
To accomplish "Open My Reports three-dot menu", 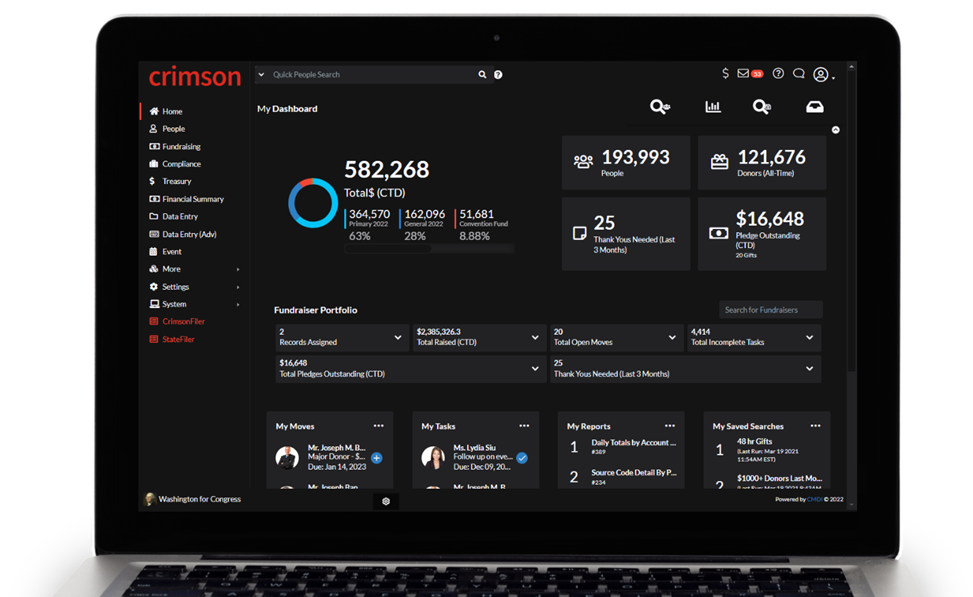I will pyautogui.click(x=670, y=426).
